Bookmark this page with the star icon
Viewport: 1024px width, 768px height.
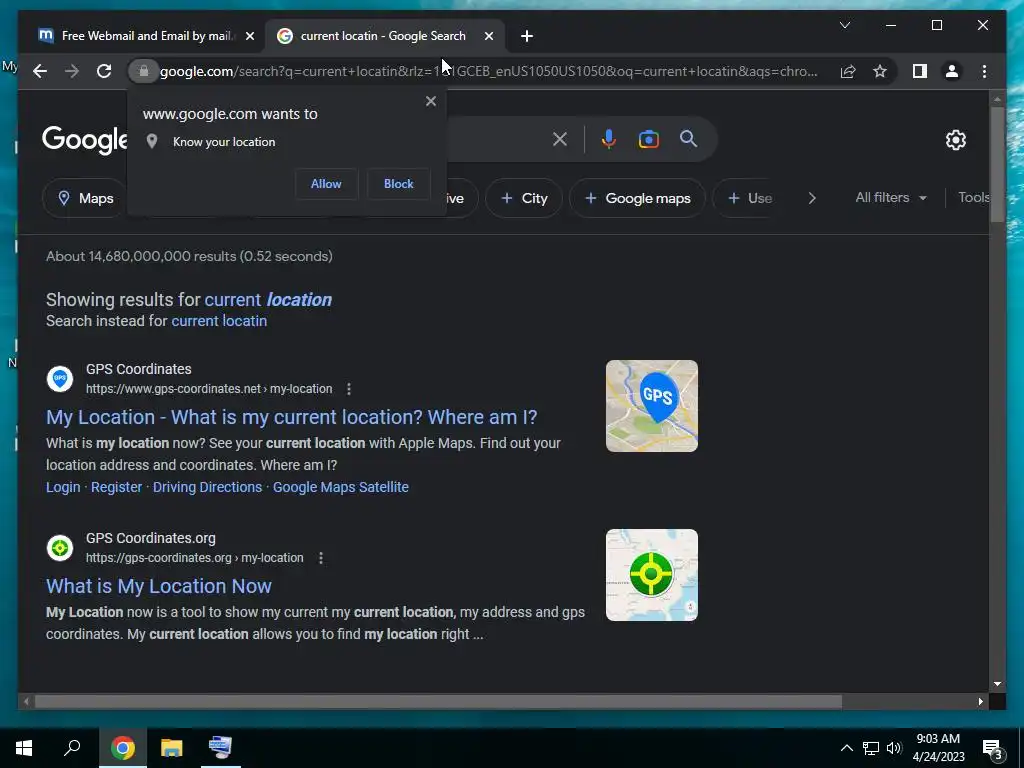tap(880, 71)
